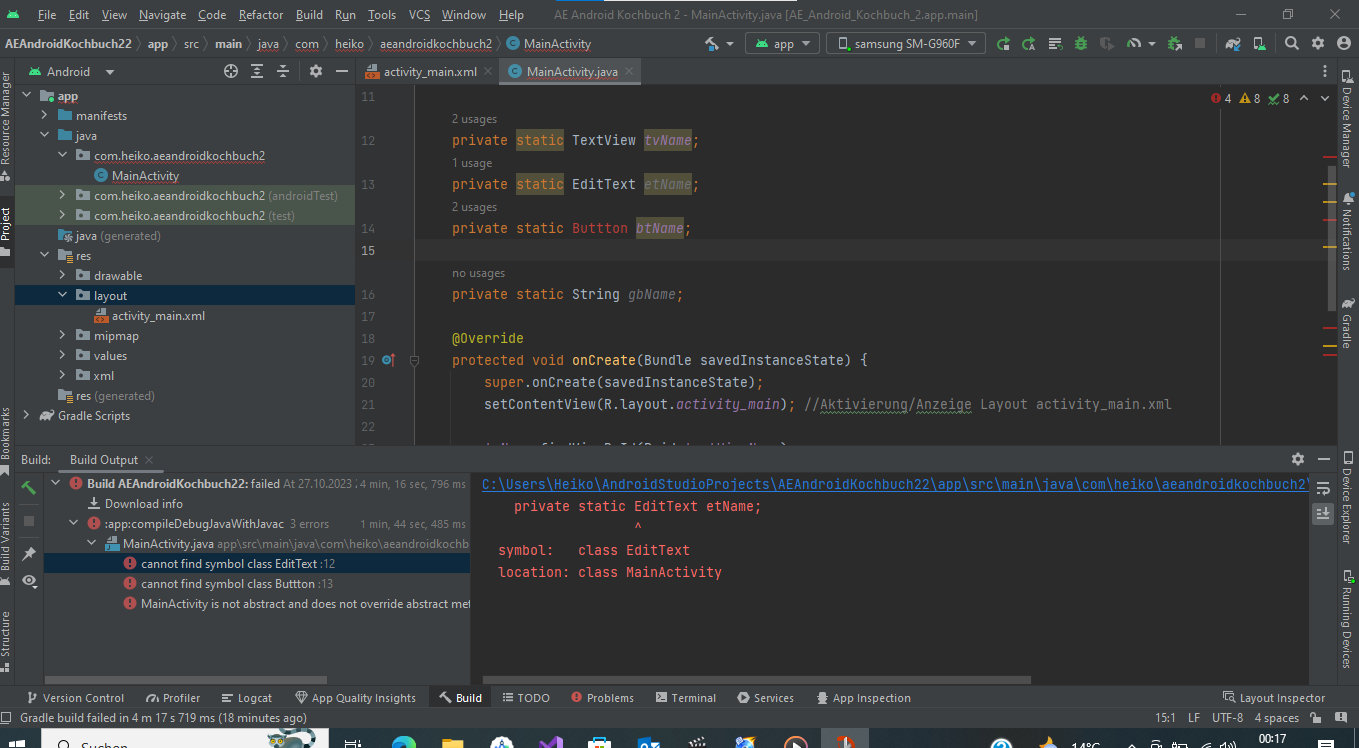
Task: Click the Profile app gauge icon
Action: pyautogui.click(x=1133, y=44)
